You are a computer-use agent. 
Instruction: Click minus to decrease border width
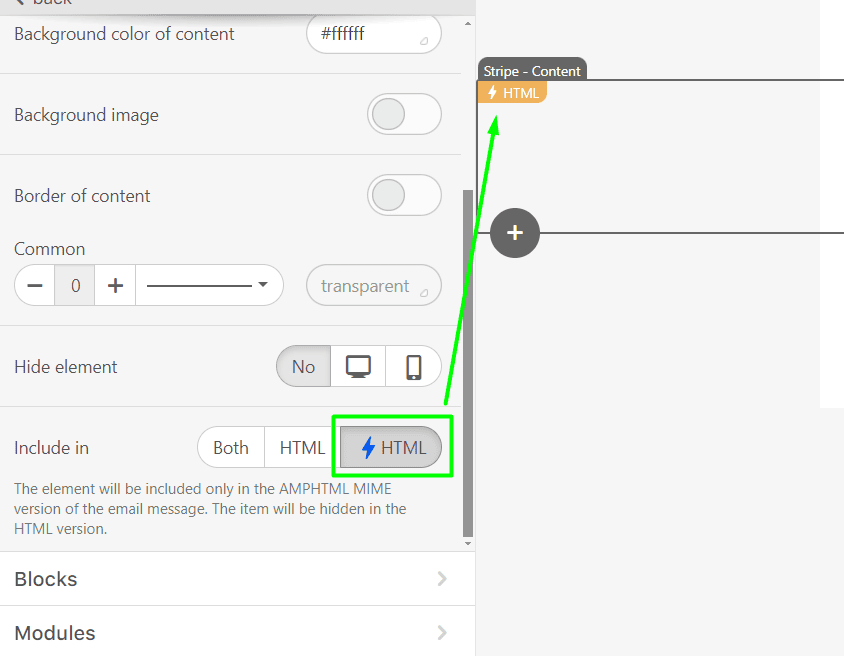click(x=34, y=285)
